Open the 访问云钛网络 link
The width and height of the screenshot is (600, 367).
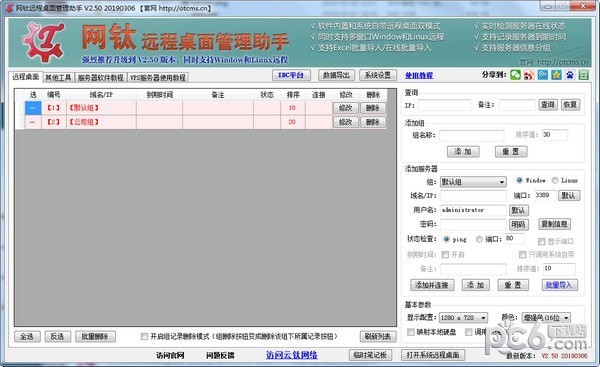click(292, 355)
